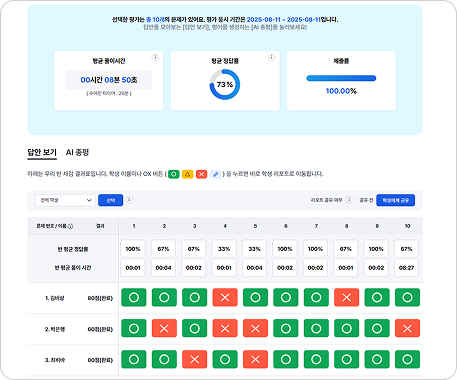Viewport: 457px width, 380px height.
Task: Open student 2's question 5 X result
Action: [x=255, y=328]
